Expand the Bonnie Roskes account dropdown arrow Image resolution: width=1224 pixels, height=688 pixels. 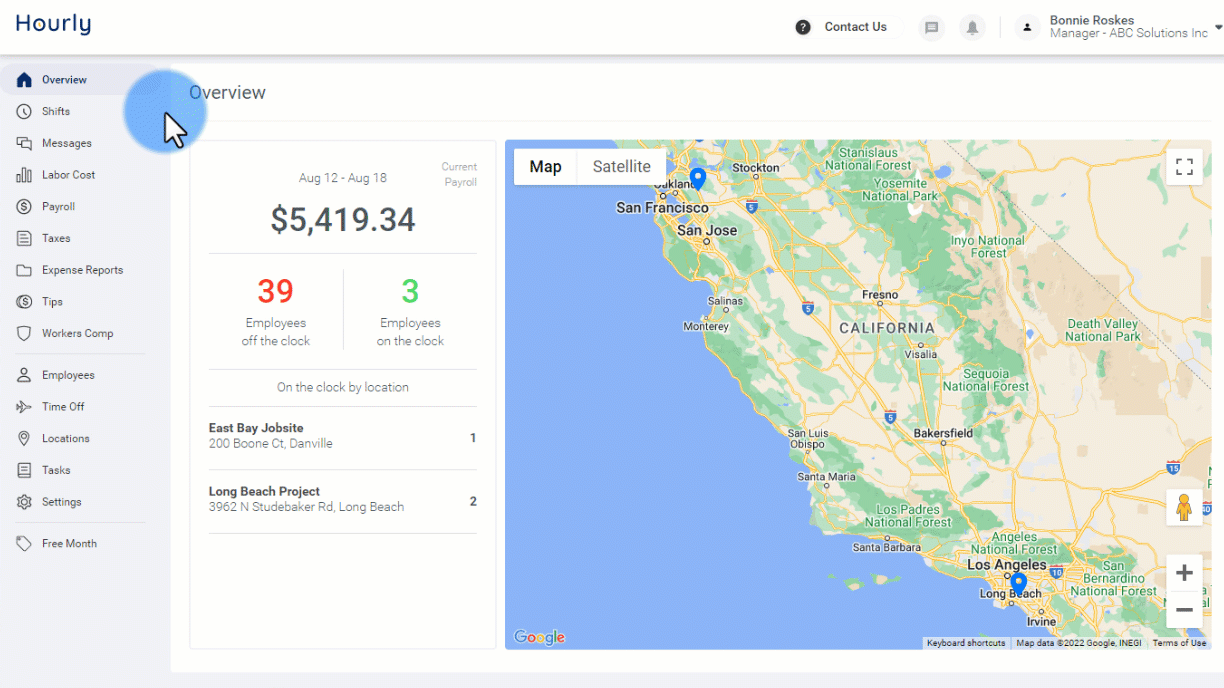click(x=1218, y=28)
